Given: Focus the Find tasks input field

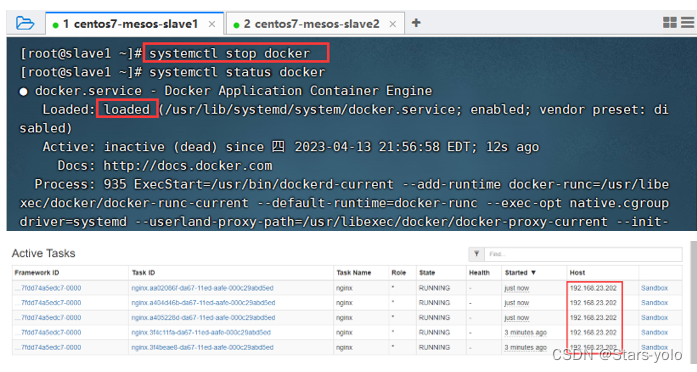Looking at the screenshot, I should [x=583, y=254].
